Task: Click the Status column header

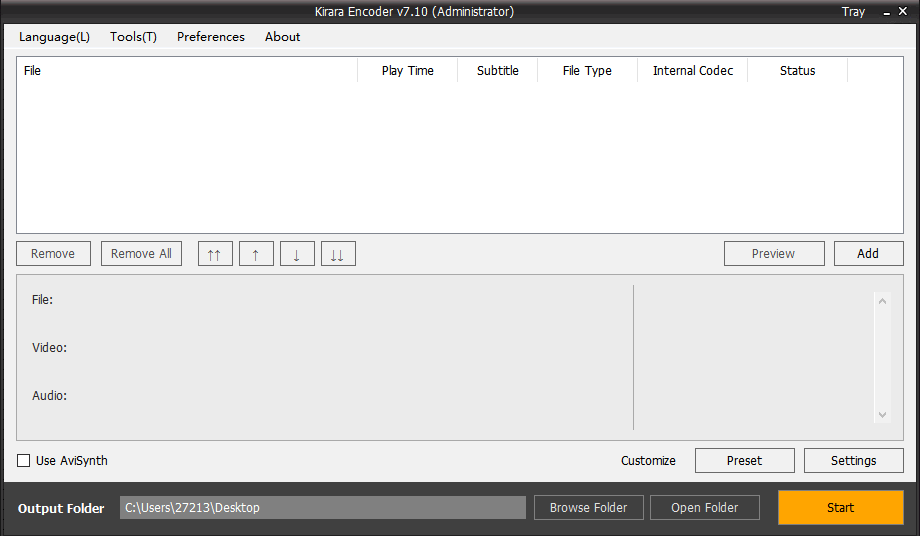Action: coord(797,71)
